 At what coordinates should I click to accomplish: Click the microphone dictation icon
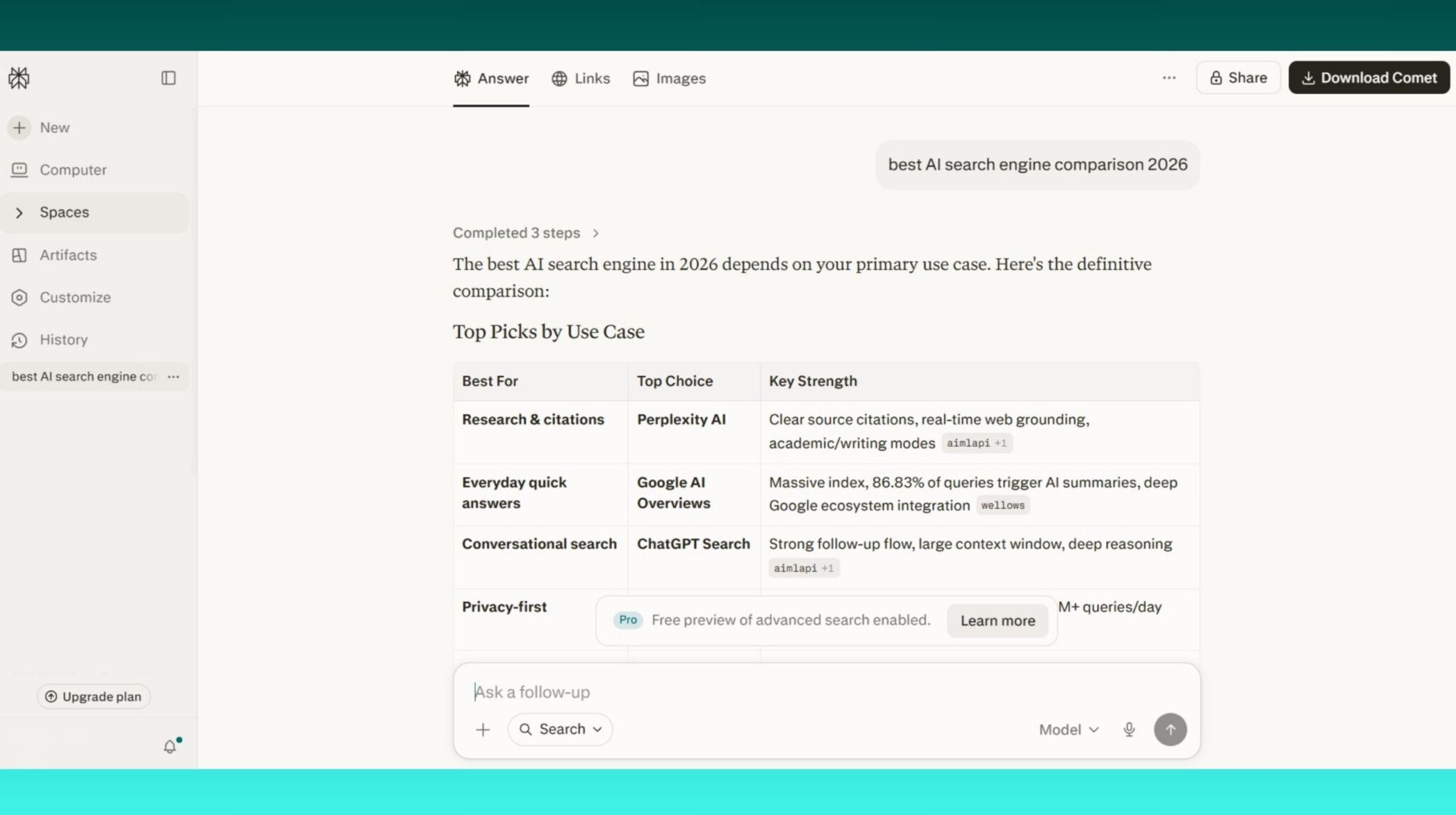tap(1129, 730)
